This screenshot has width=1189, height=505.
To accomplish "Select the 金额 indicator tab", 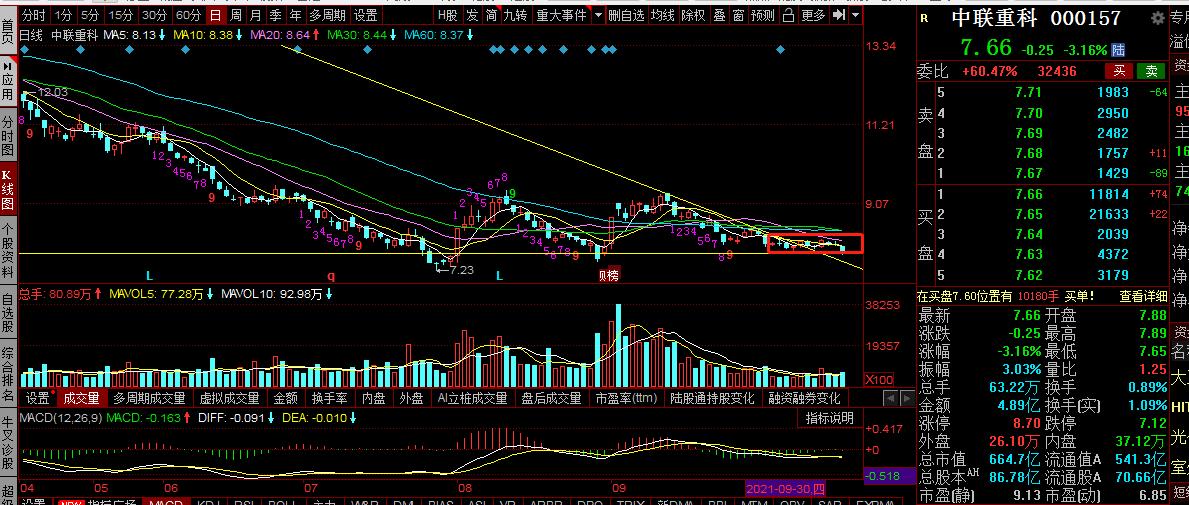I will [285, 397].
